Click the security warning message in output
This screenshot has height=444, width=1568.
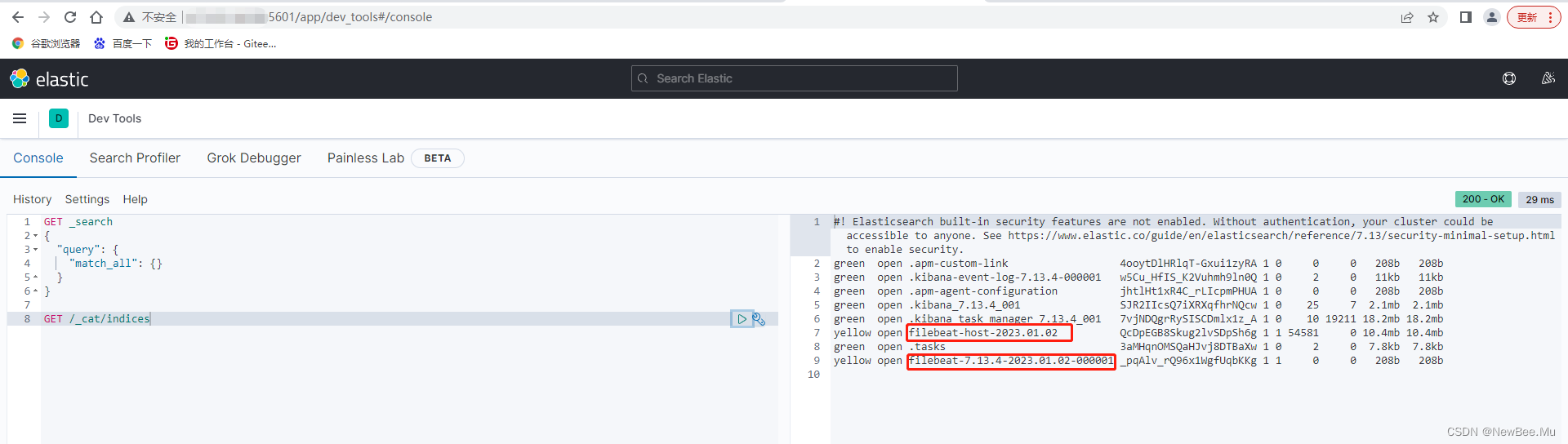(1194, 236)
